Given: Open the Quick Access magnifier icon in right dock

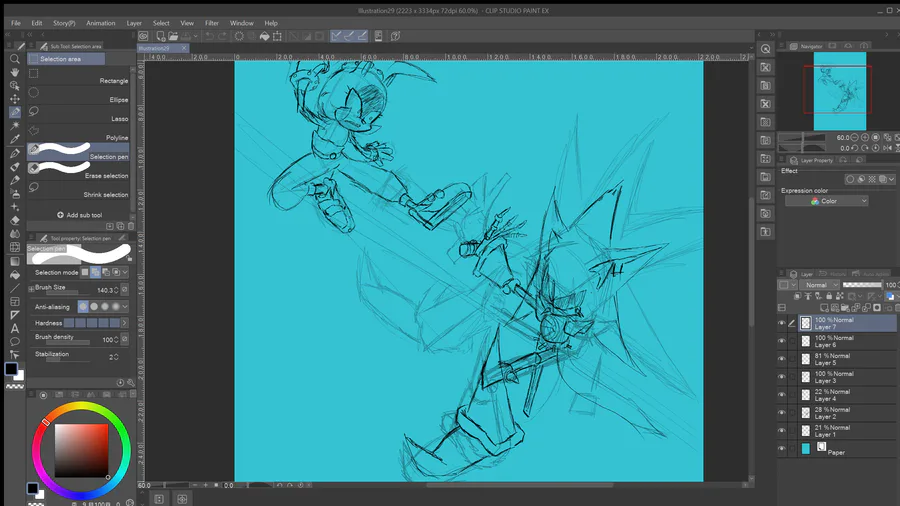Looking at the screenshot, I should tap(765, 49).
